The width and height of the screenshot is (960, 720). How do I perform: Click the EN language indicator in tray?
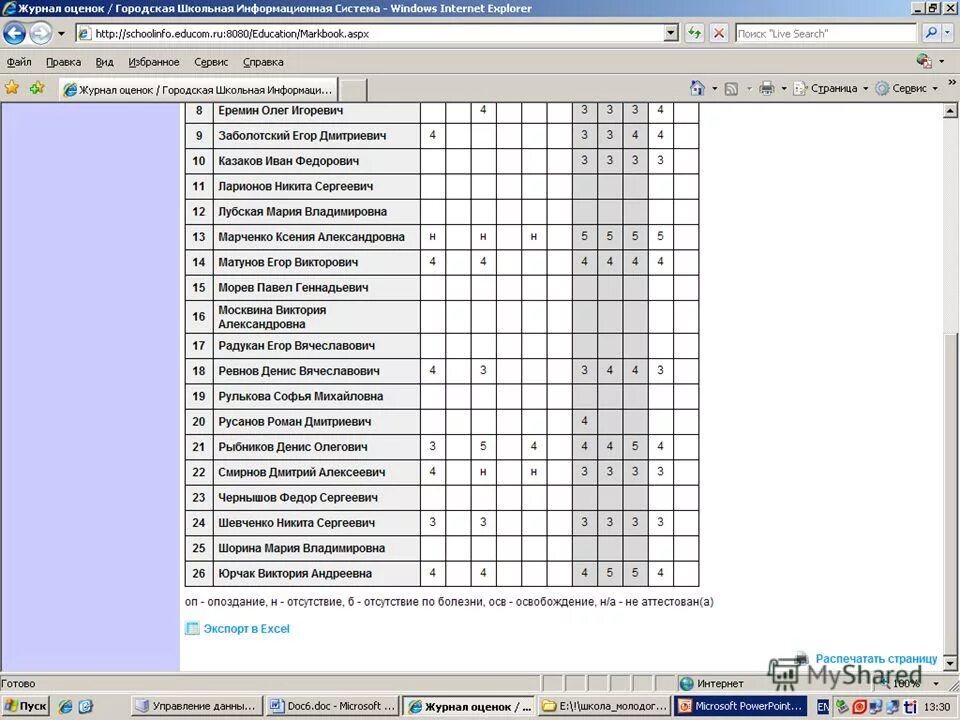click(823, 707)
